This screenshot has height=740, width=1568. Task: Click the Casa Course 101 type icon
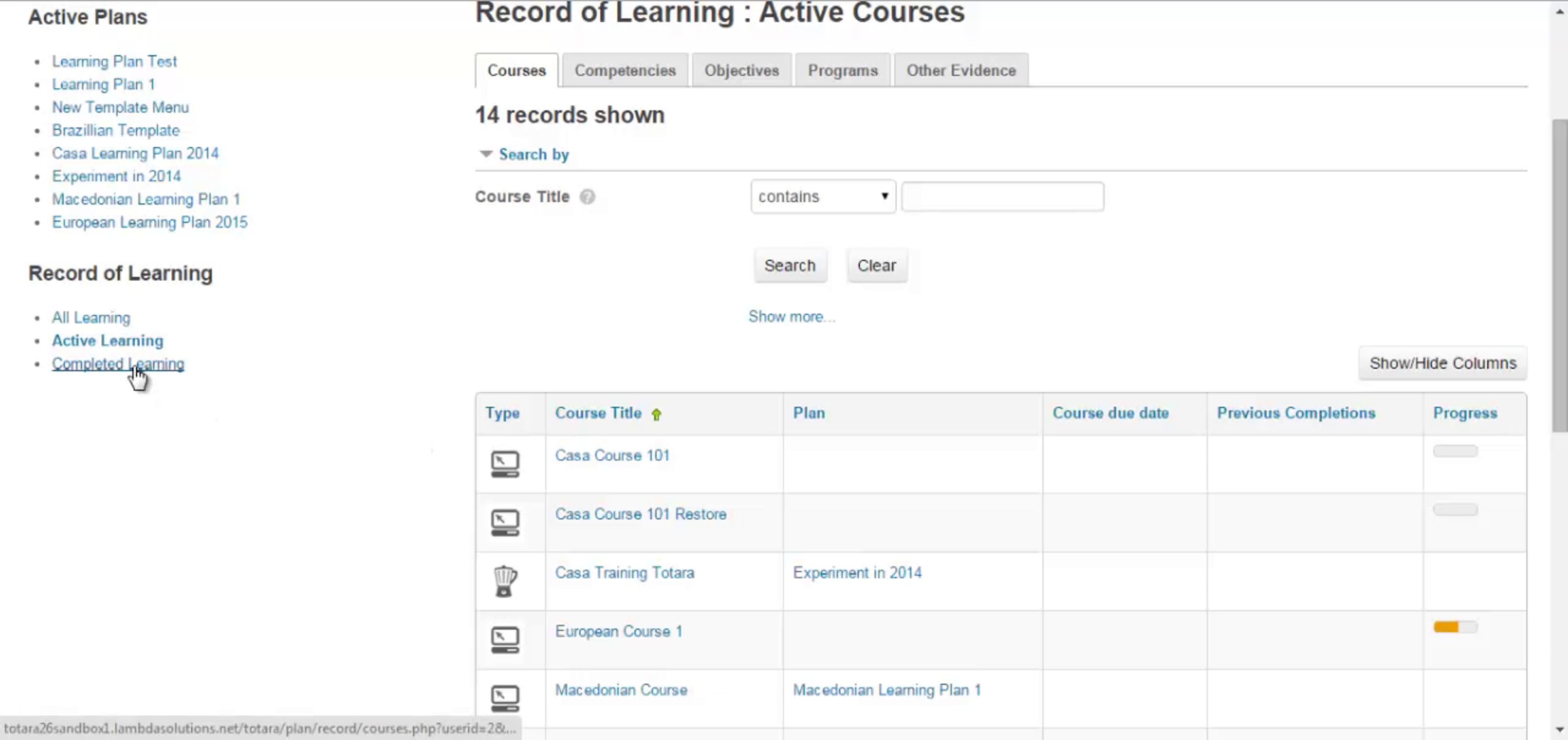[x=504, y=464]
